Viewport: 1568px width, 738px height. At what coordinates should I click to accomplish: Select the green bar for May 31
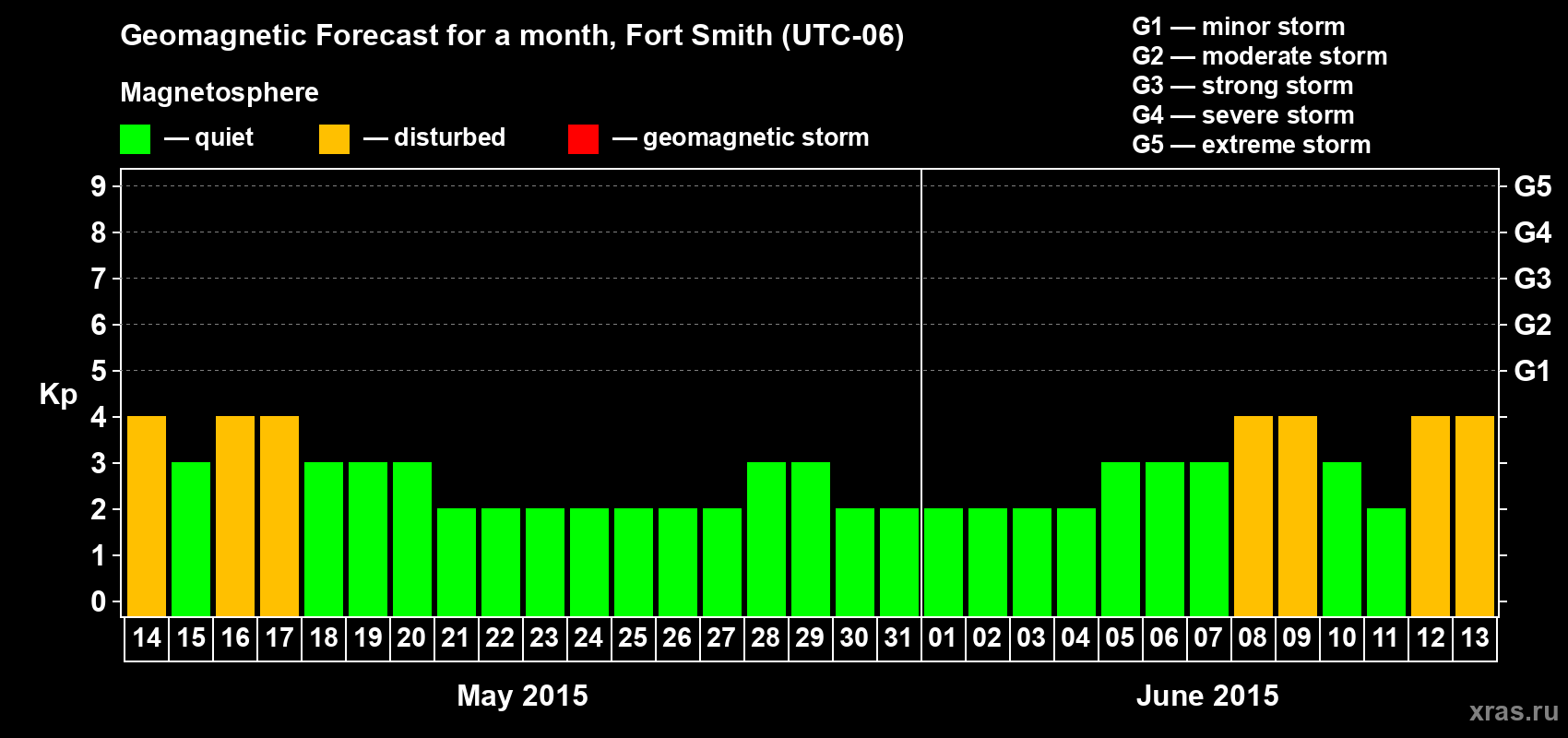coord(899,562)
